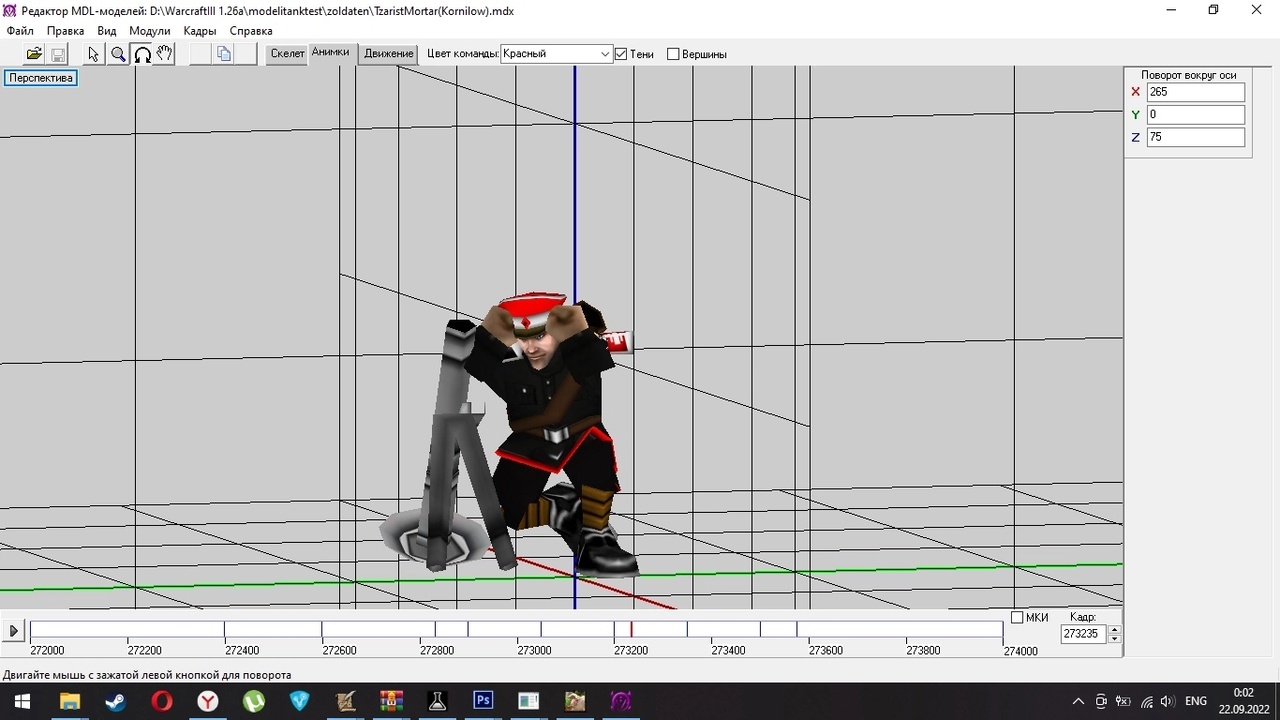Click the copy pages toolbar icon

click(224, 54)
